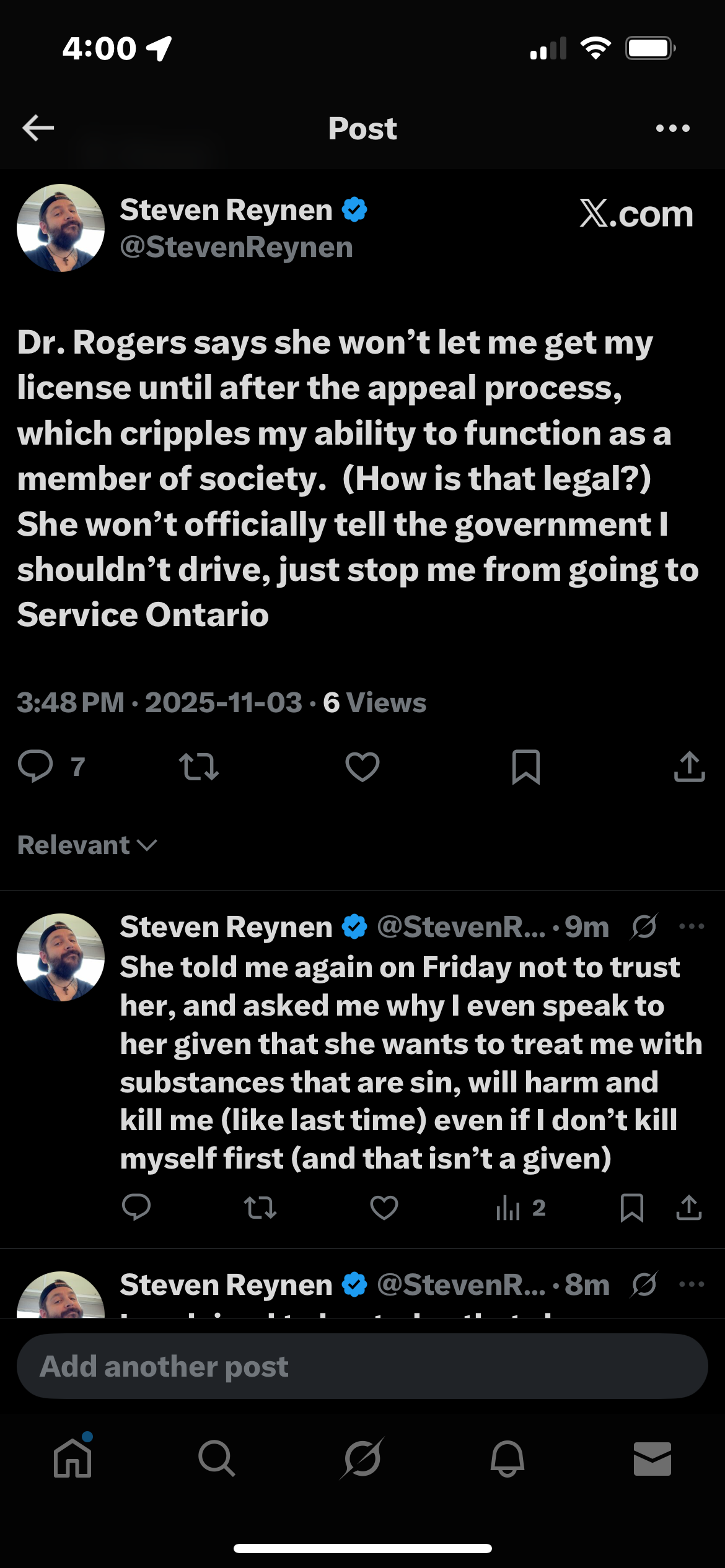Share the main post via share icon
Screen dimensions: 725x1568
[689, 766]
